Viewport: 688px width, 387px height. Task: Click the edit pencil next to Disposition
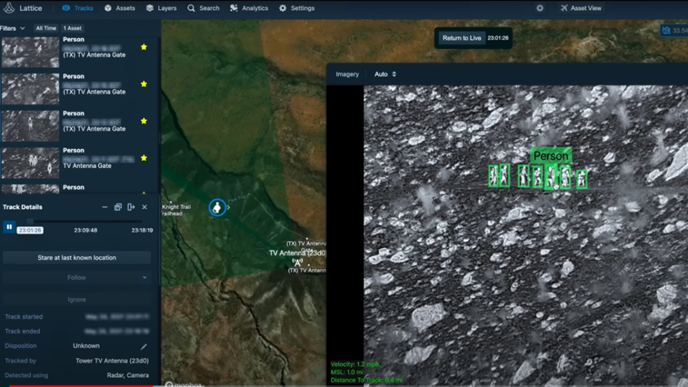coord(143,347)
